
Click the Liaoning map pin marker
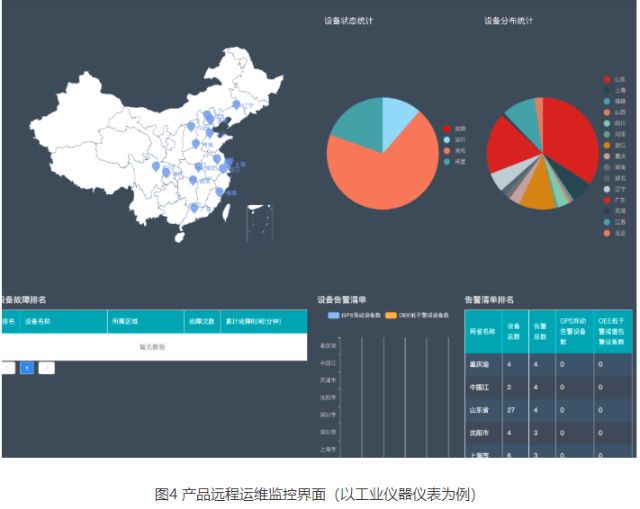pyautogui.click(x=236, y=104)
